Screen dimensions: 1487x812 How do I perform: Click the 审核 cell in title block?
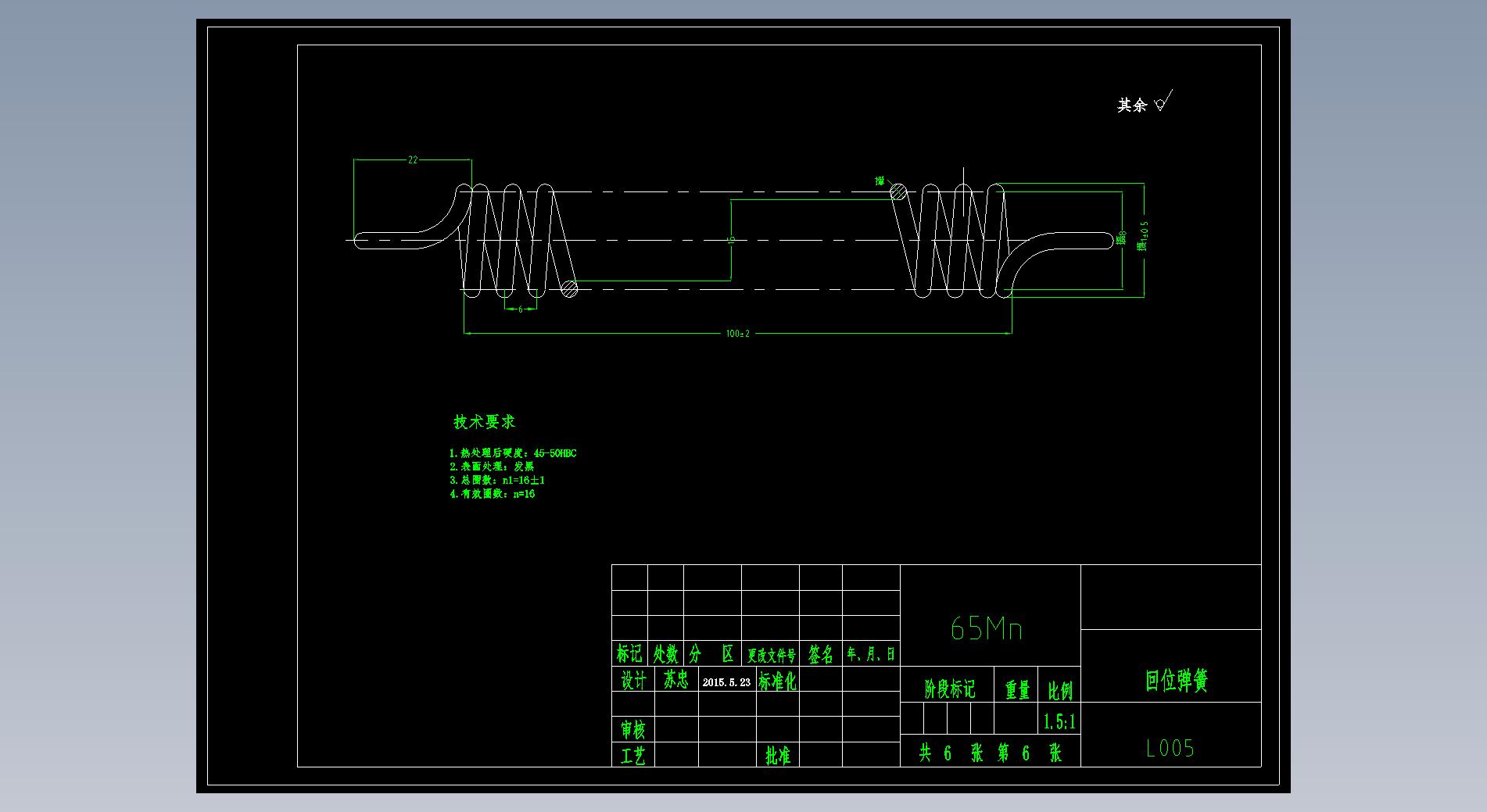coord(633,730)
